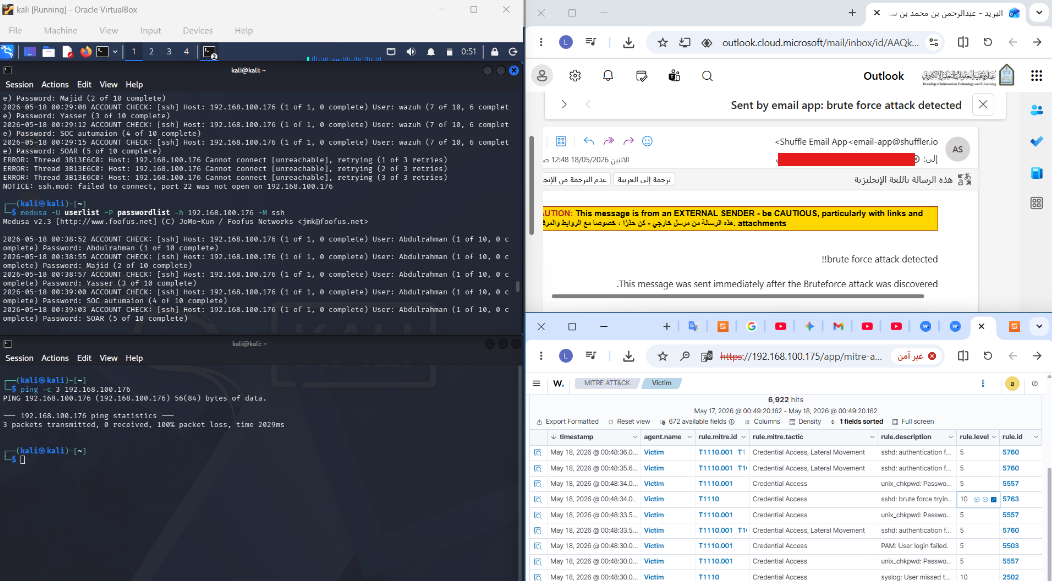The height and width of the screenshot is (581, 1056).
Task: Click the Outlook search magnifier icon
Action: [x=707, y=76]
